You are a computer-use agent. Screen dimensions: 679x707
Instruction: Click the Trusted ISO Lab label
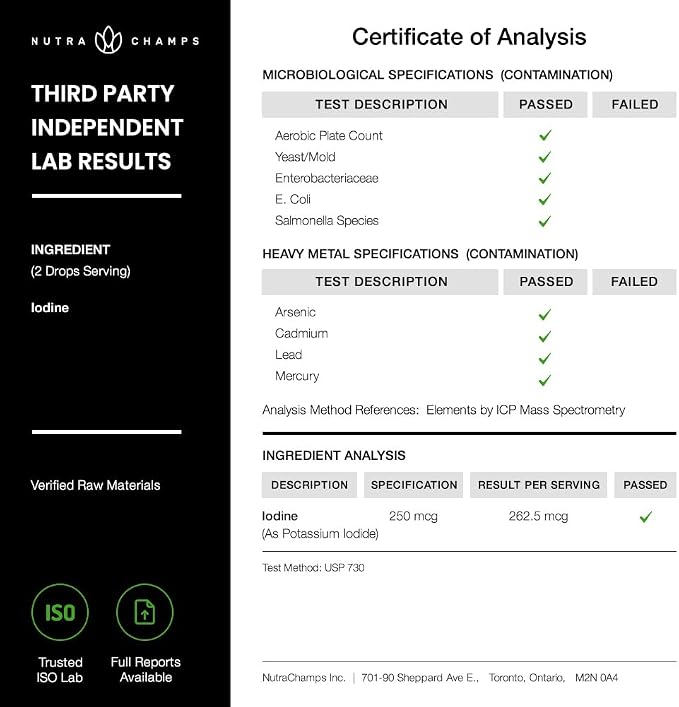[x=60, y=670]
